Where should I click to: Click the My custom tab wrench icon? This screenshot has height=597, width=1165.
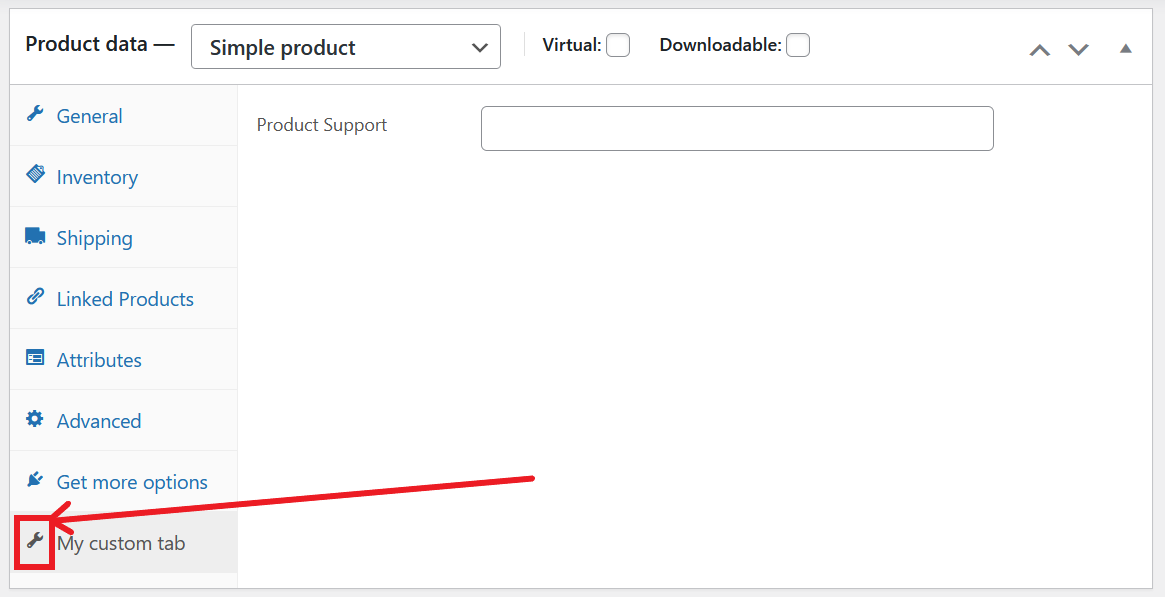(35, 541)
